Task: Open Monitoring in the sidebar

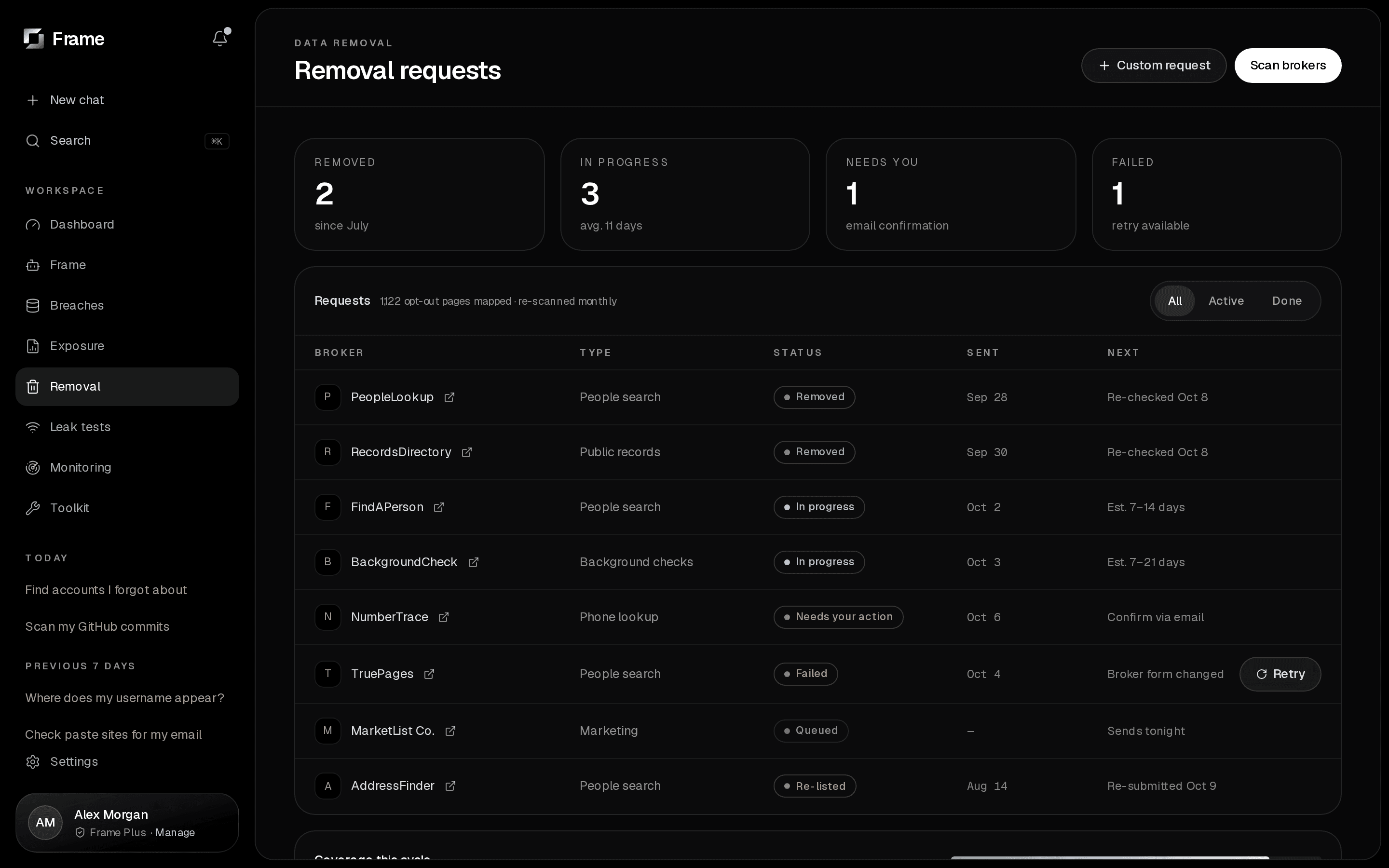Action: point(127,468)
